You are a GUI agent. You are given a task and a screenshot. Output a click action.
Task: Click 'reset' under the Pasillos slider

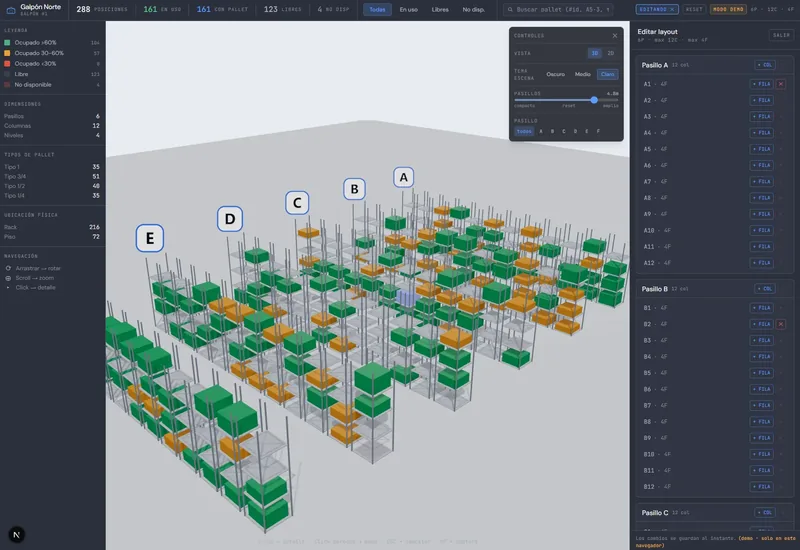click(x=569, y=106)
